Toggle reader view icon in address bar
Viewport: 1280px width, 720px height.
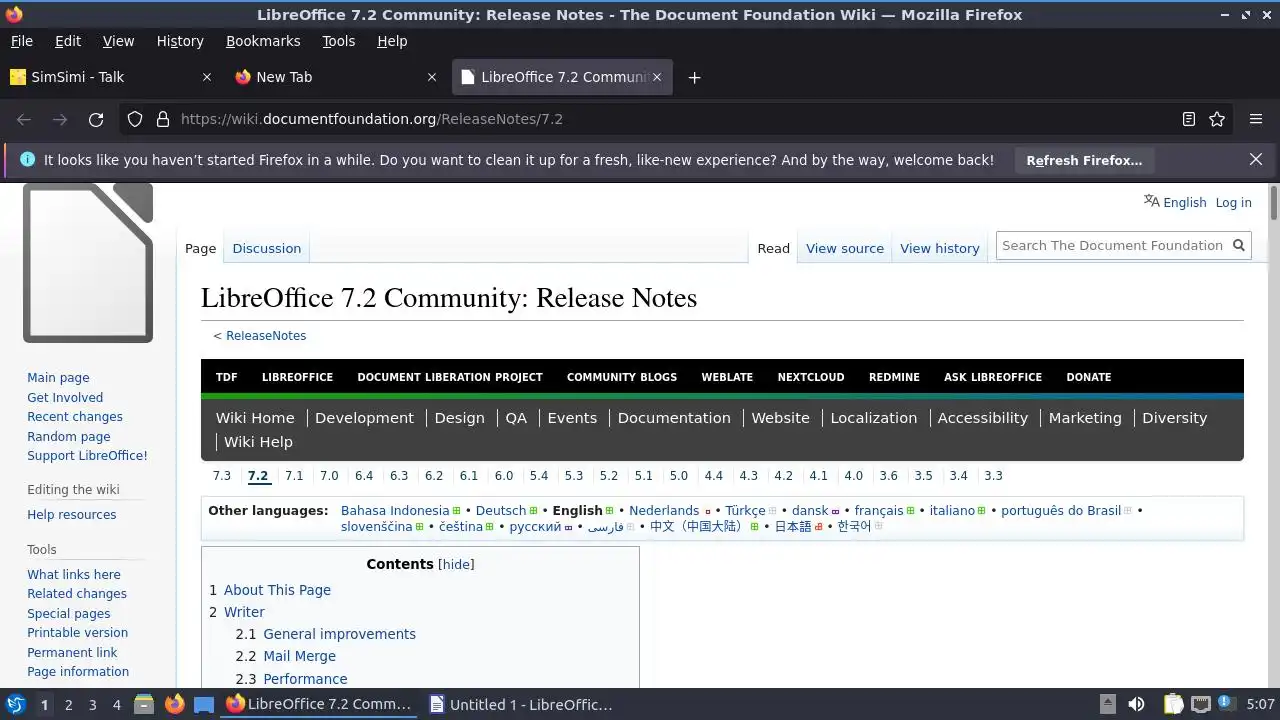[x=1189, y=119]
